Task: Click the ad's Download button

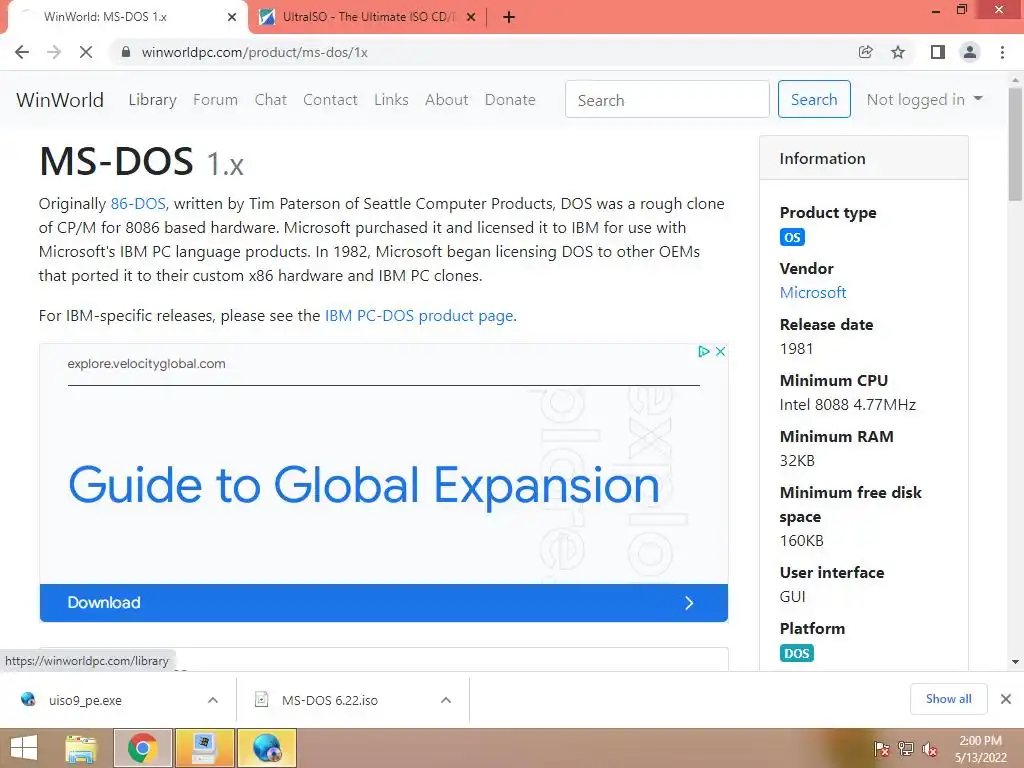Action: [384, 603]
